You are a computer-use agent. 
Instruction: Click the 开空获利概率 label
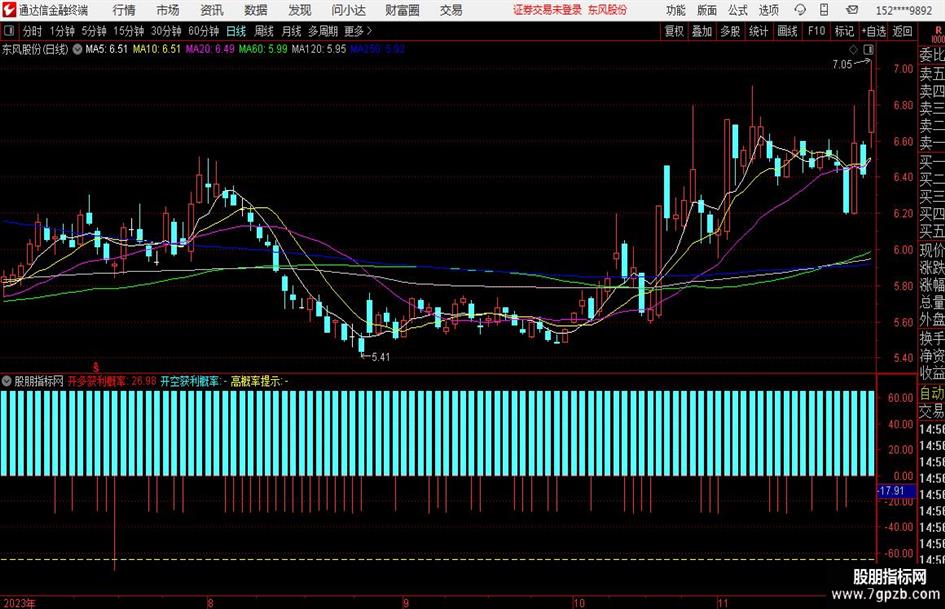click(193, 381)
